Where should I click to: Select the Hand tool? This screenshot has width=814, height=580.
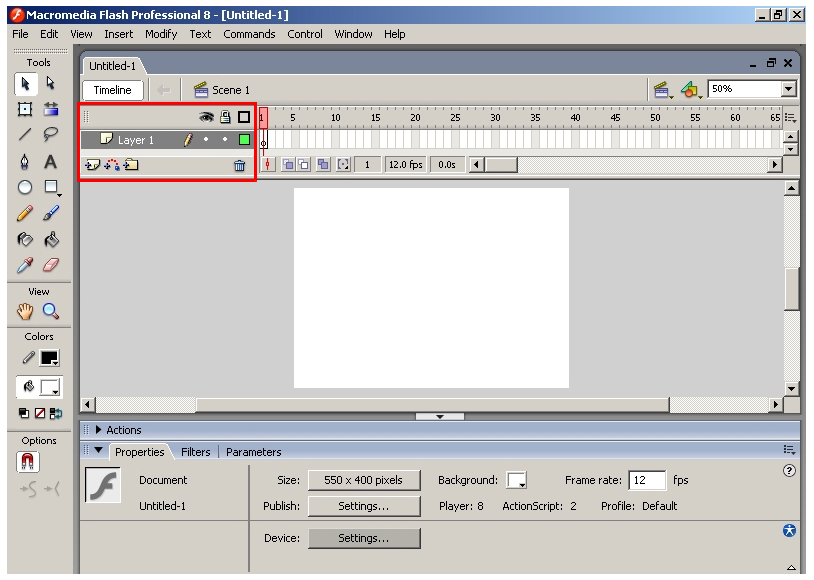click(25, 312)
